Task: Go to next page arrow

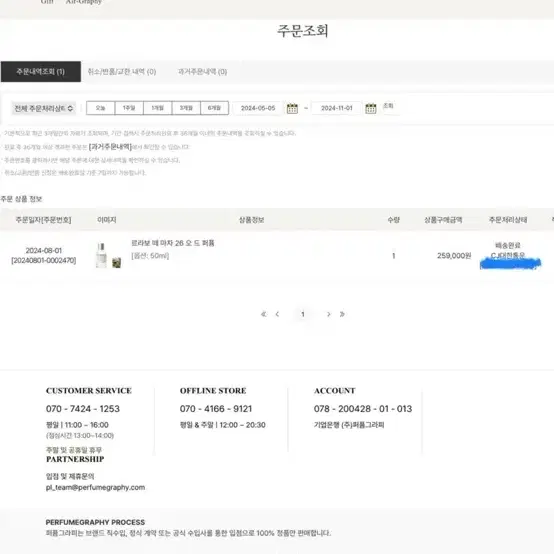Action: [329, 314]
